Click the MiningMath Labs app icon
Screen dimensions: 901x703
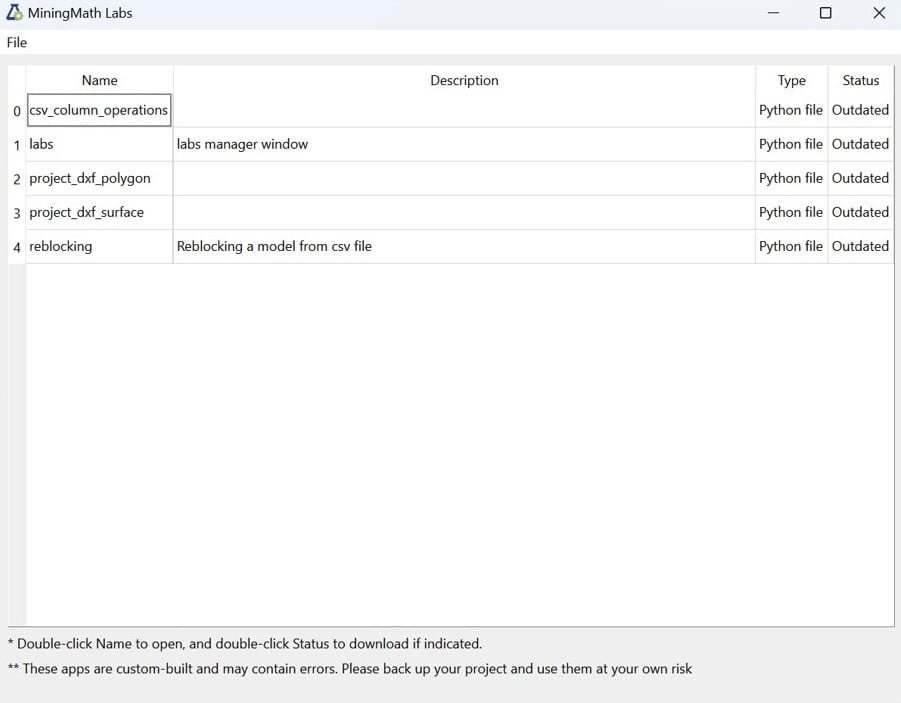pos(14,13)
